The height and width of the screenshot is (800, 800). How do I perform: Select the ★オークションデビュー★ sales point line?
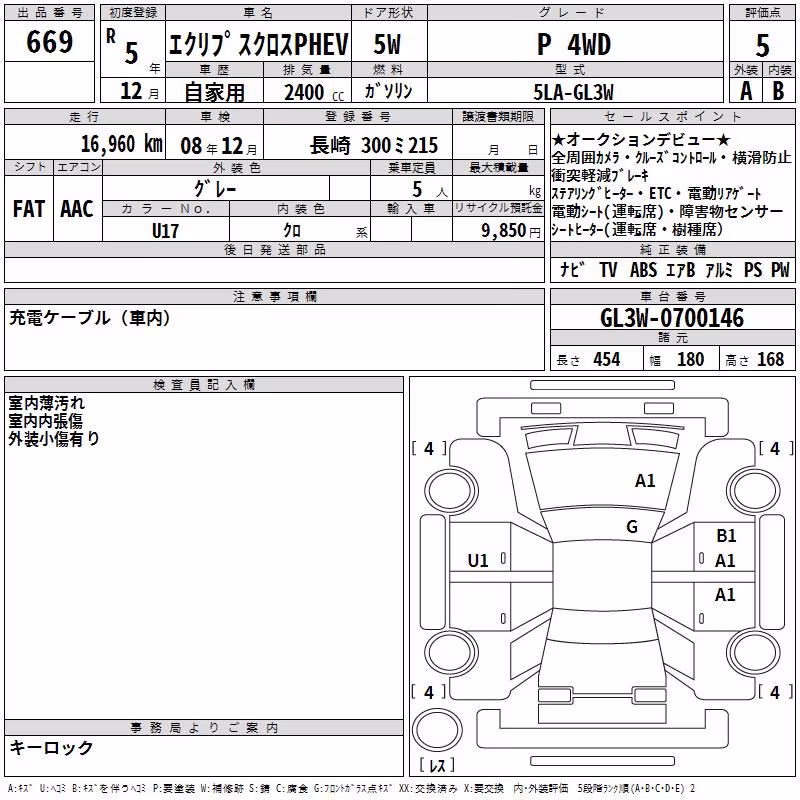click(x=641, y=139)
